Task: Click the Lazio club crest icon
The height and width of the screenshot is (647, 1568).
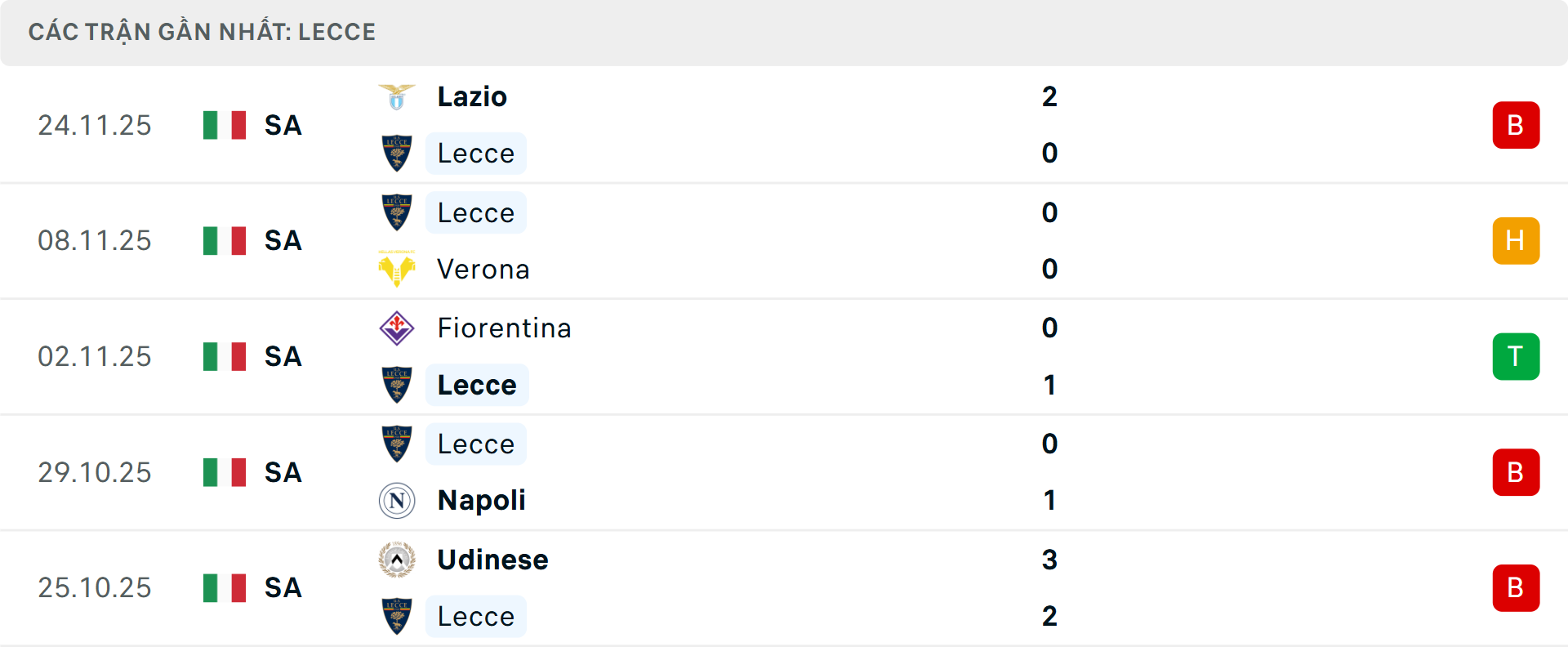Action: 397,97
